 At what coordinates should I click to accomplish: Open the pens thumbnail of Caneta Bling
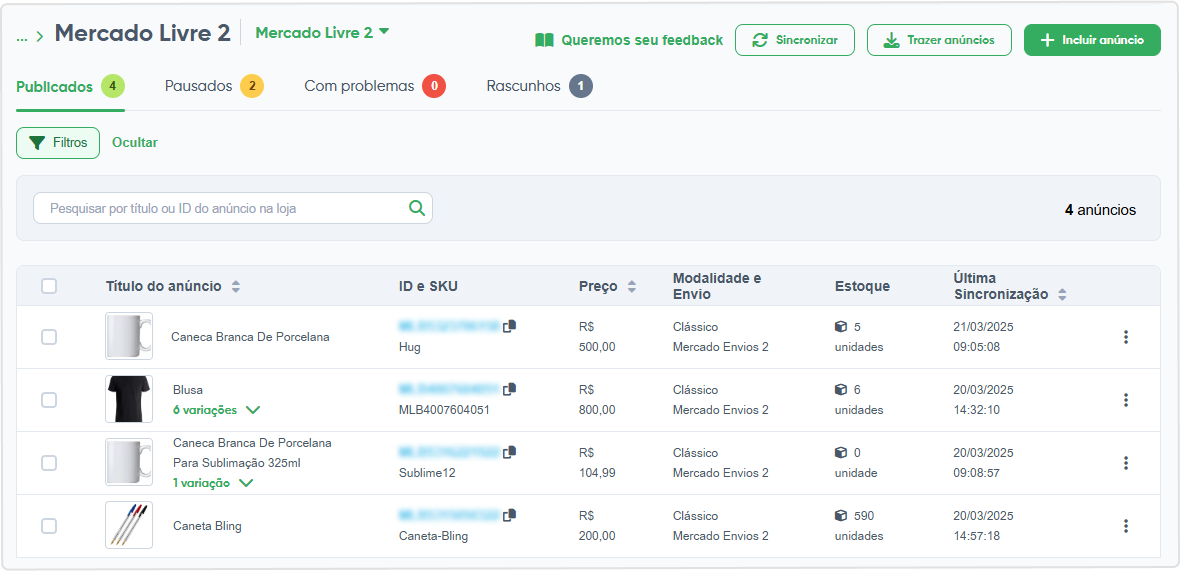tap(129, 525)
